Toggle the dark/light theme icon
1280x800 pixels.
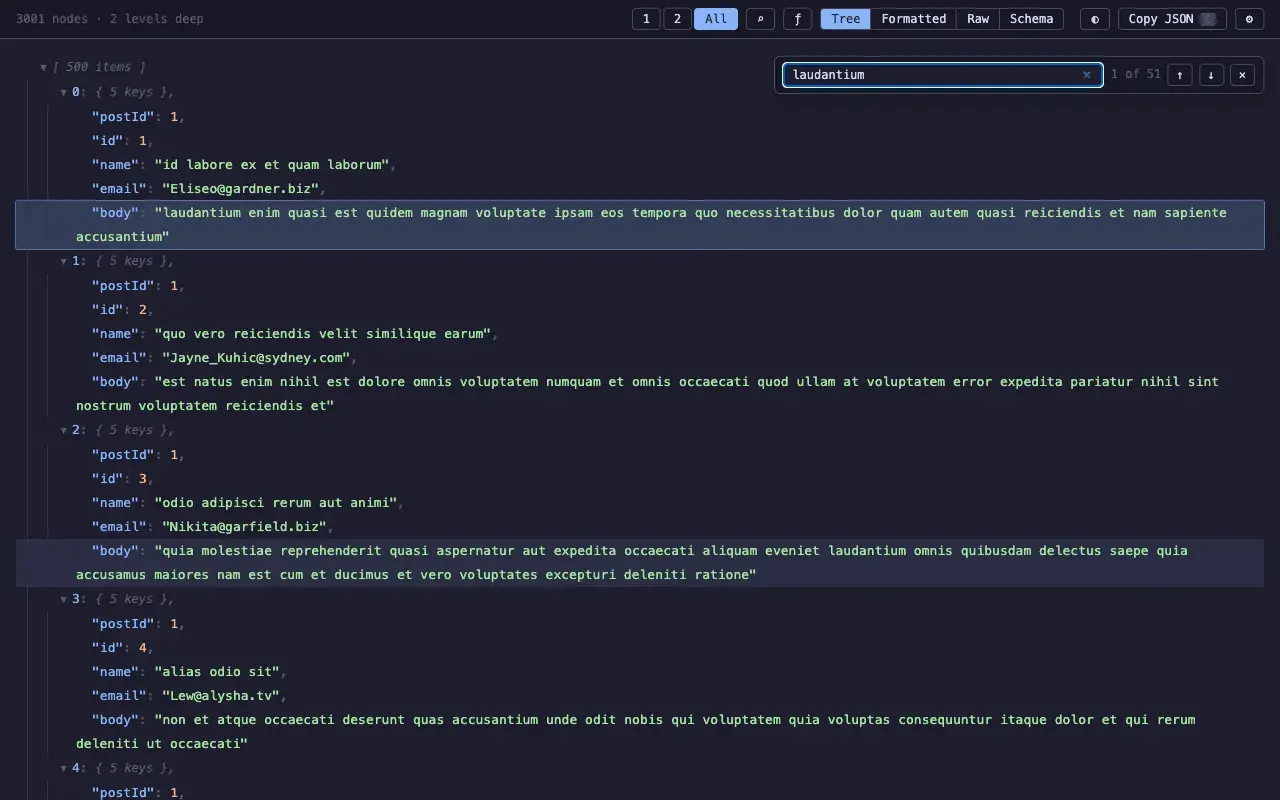1094,19
